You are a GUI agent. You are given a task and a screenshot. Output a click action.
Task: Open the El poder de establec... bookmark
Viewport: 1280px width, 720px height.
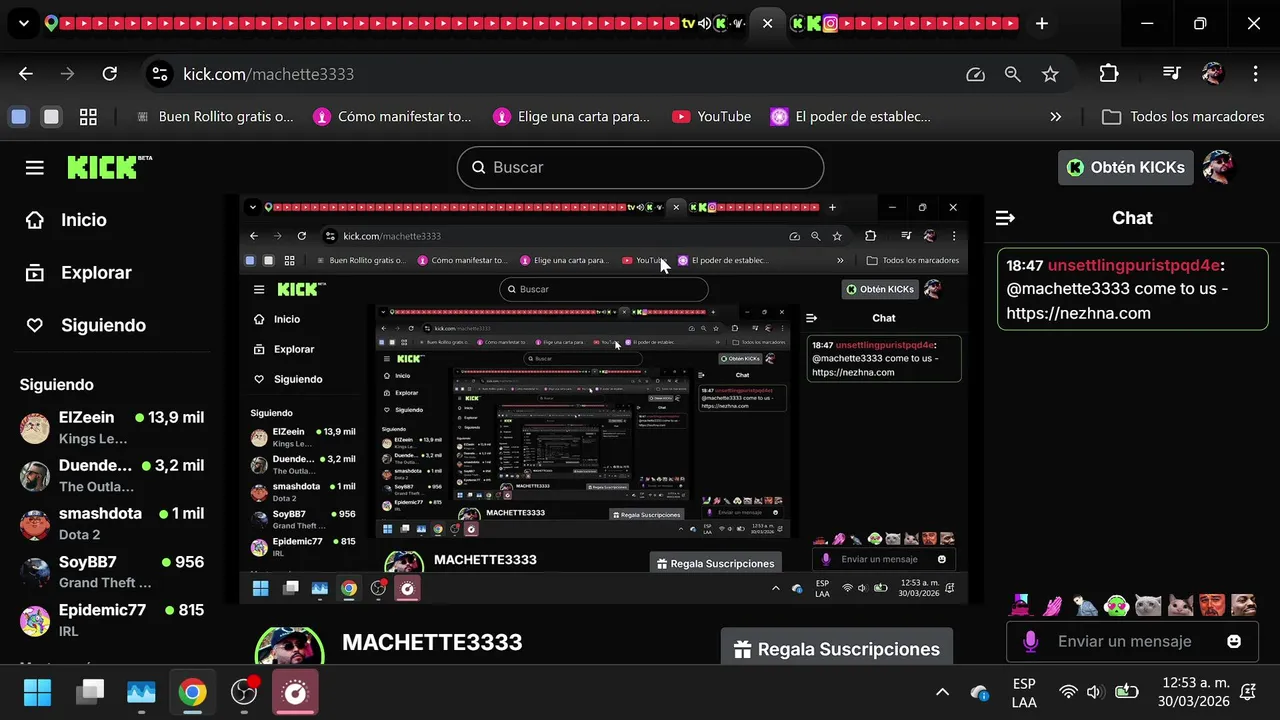pos(851,117)
